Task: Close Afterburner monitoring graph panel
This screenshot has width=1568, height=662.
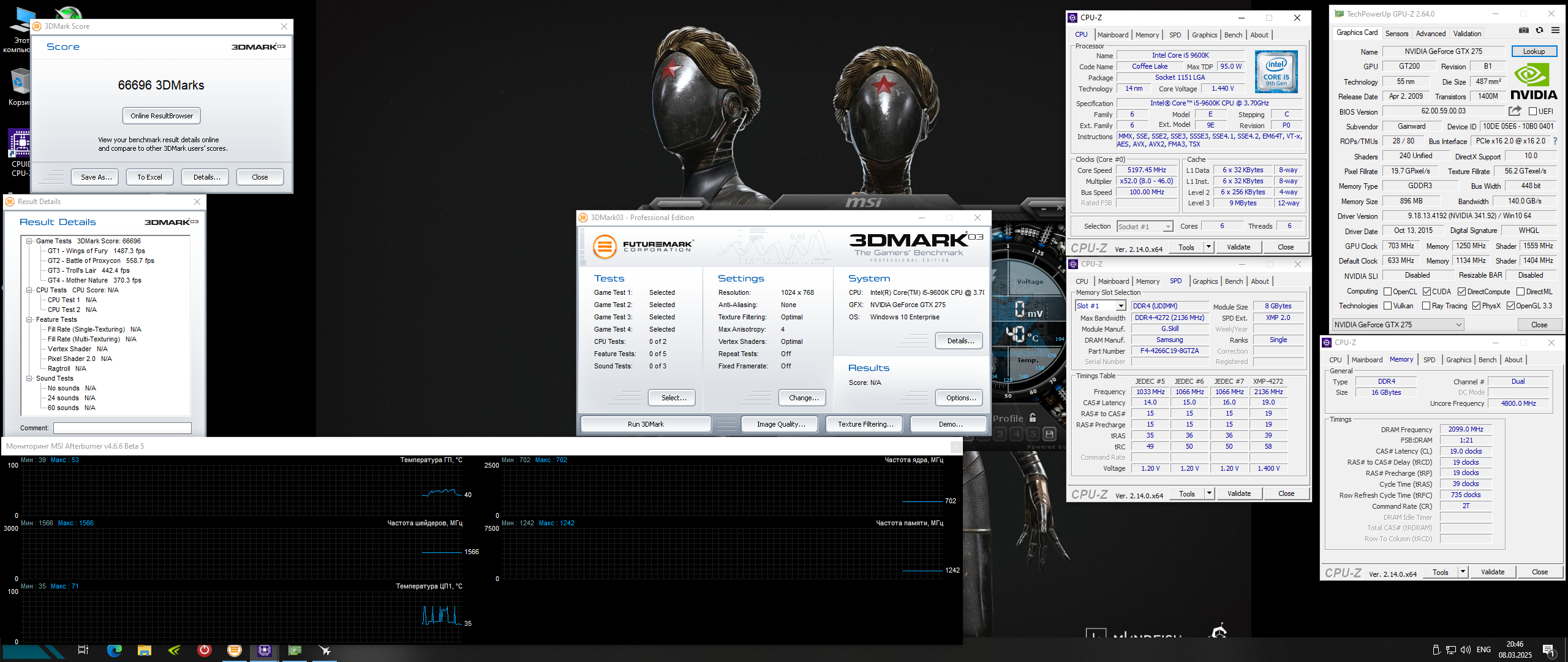Action: point(956,447)
